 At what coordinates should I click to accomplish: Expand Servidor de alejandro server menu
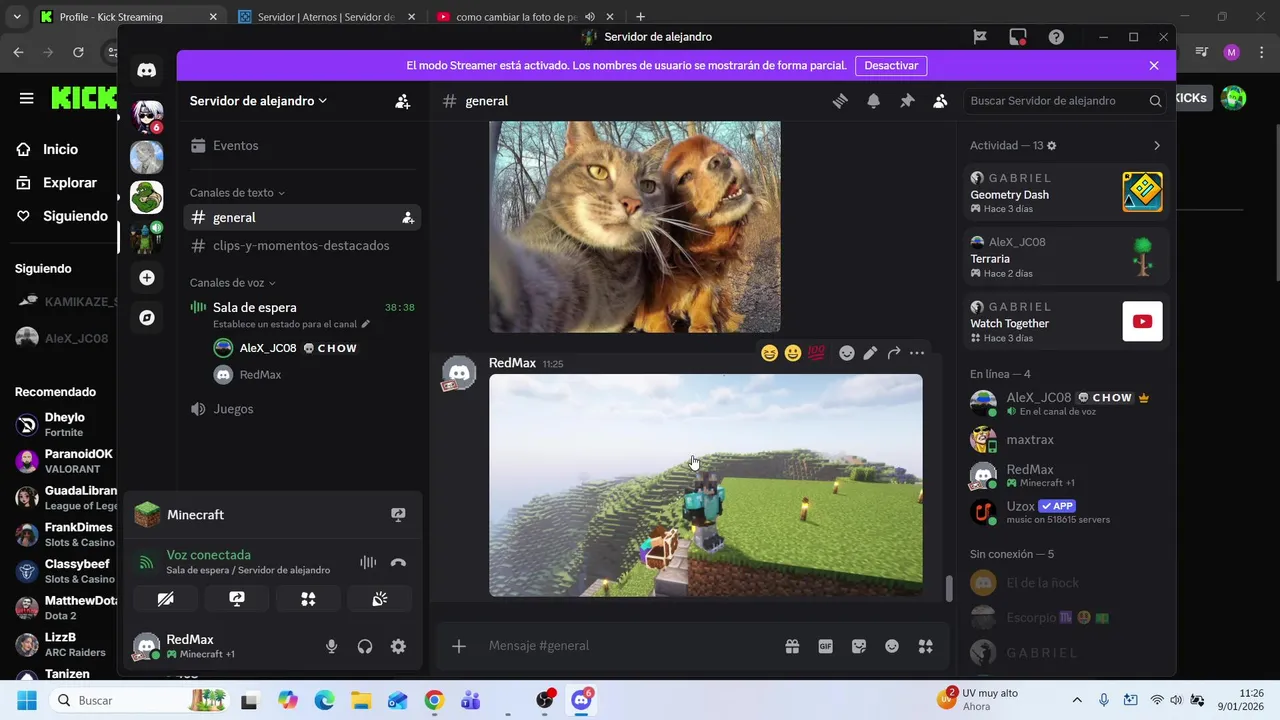pyautogui.click(x=259, y=101)
